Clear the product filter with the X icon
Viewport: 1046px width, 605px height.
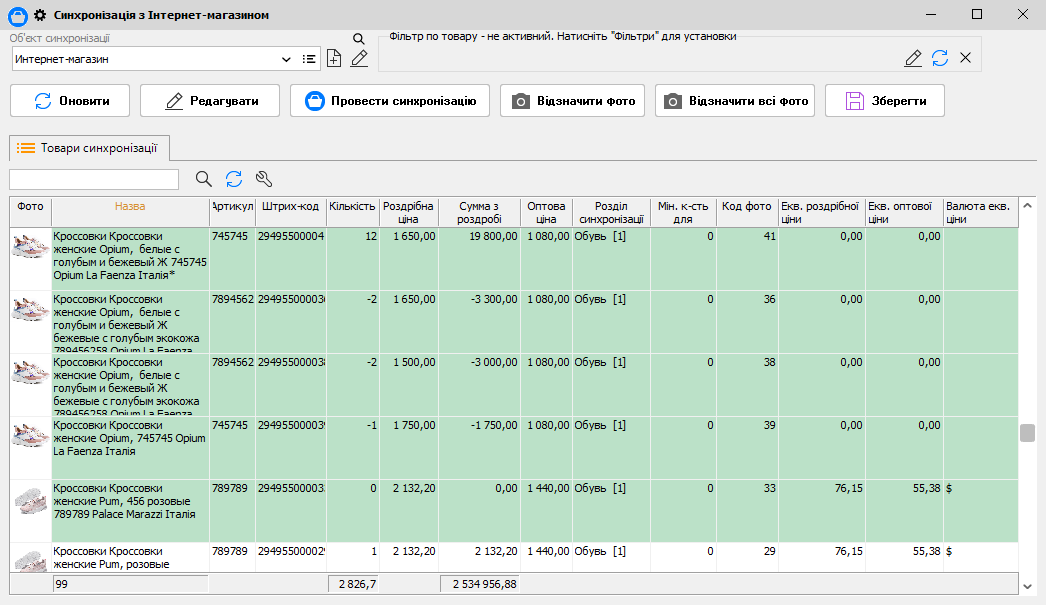[x=965, y=58]
